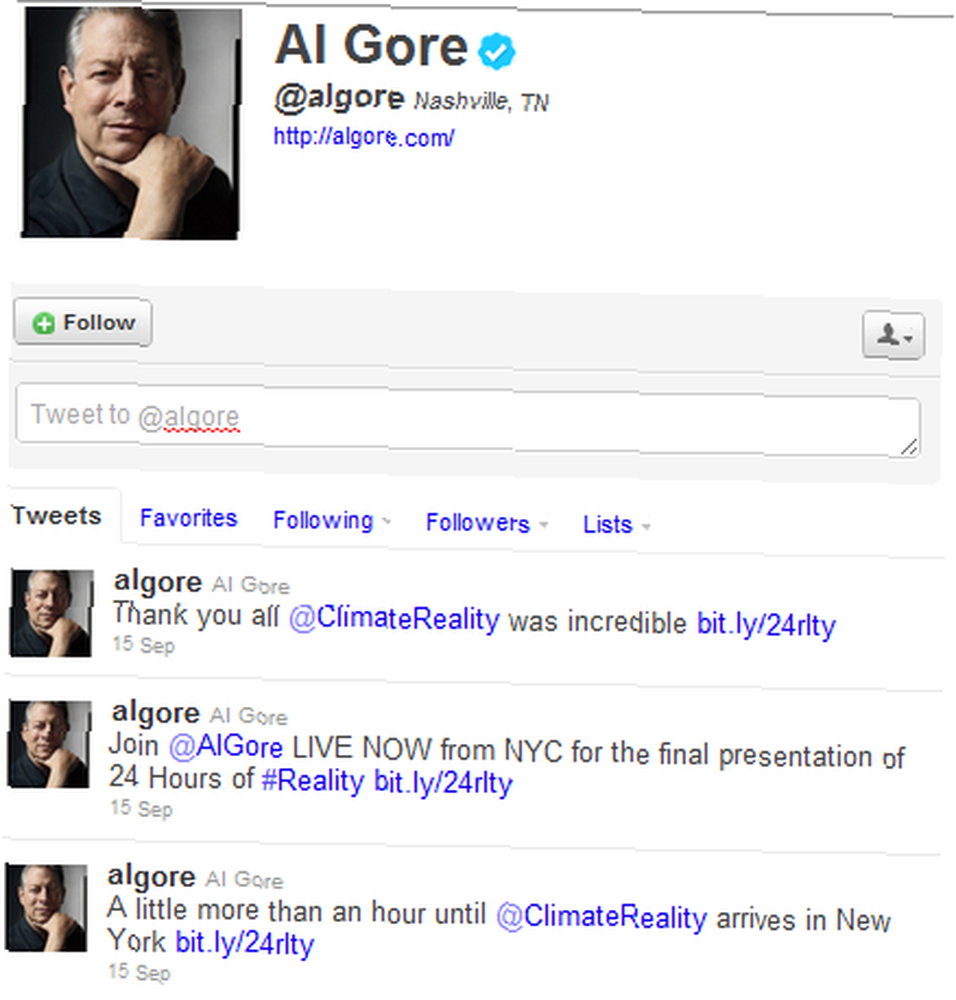
Task: Click the green plus icon on Follow
Action: [44, 323]
